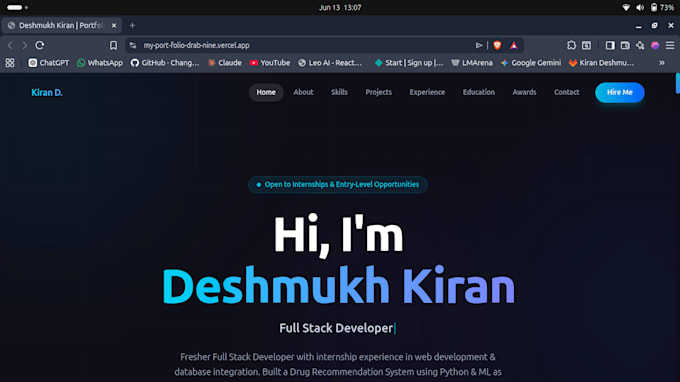Open the Brave Wallet icon
Screen dimensions: 680x382
pos(625,45)
